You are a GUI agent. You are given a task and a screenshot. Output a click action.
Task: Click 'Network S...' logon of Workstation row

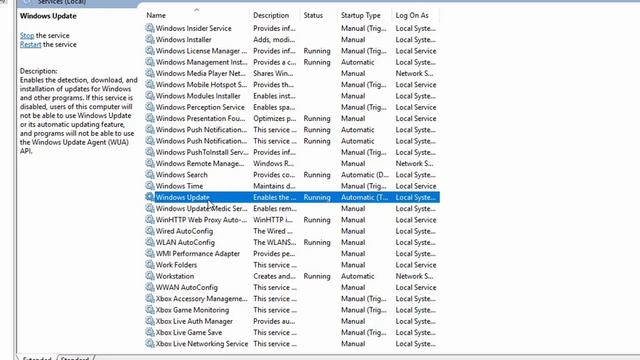pos(415,276)
